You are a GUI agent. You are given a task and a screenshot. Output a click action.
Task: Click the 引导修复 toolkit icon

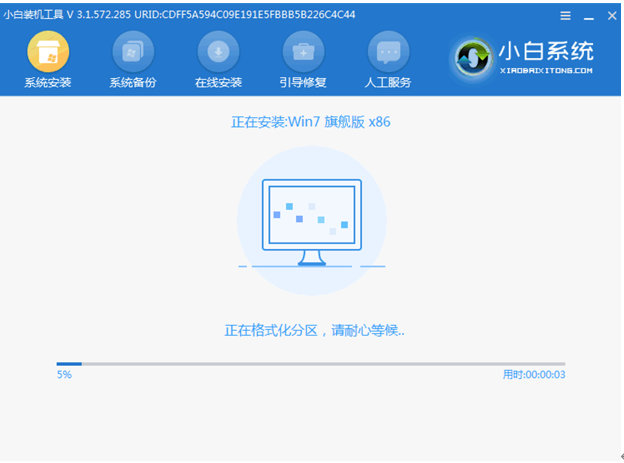click(x=303, y=52)
